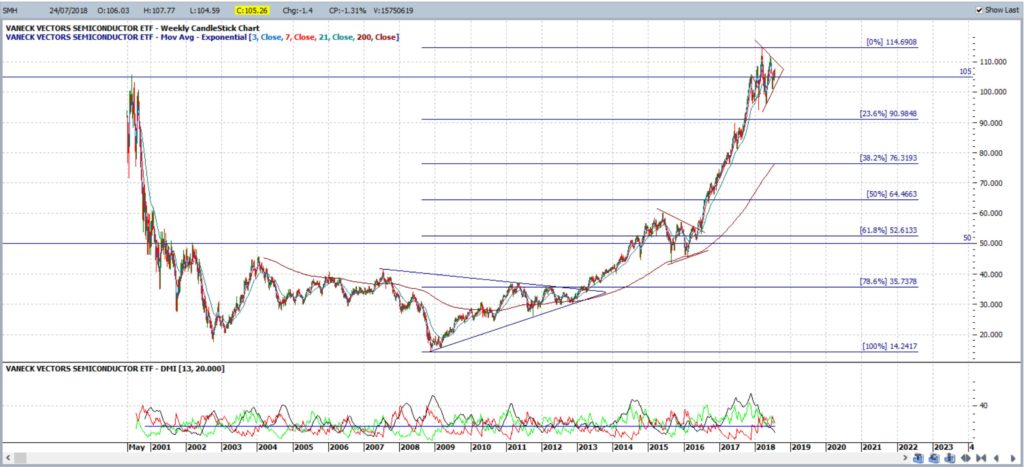
Task: Click the compress time-axis bowtie arrows icon
Action: pos(981,458)
